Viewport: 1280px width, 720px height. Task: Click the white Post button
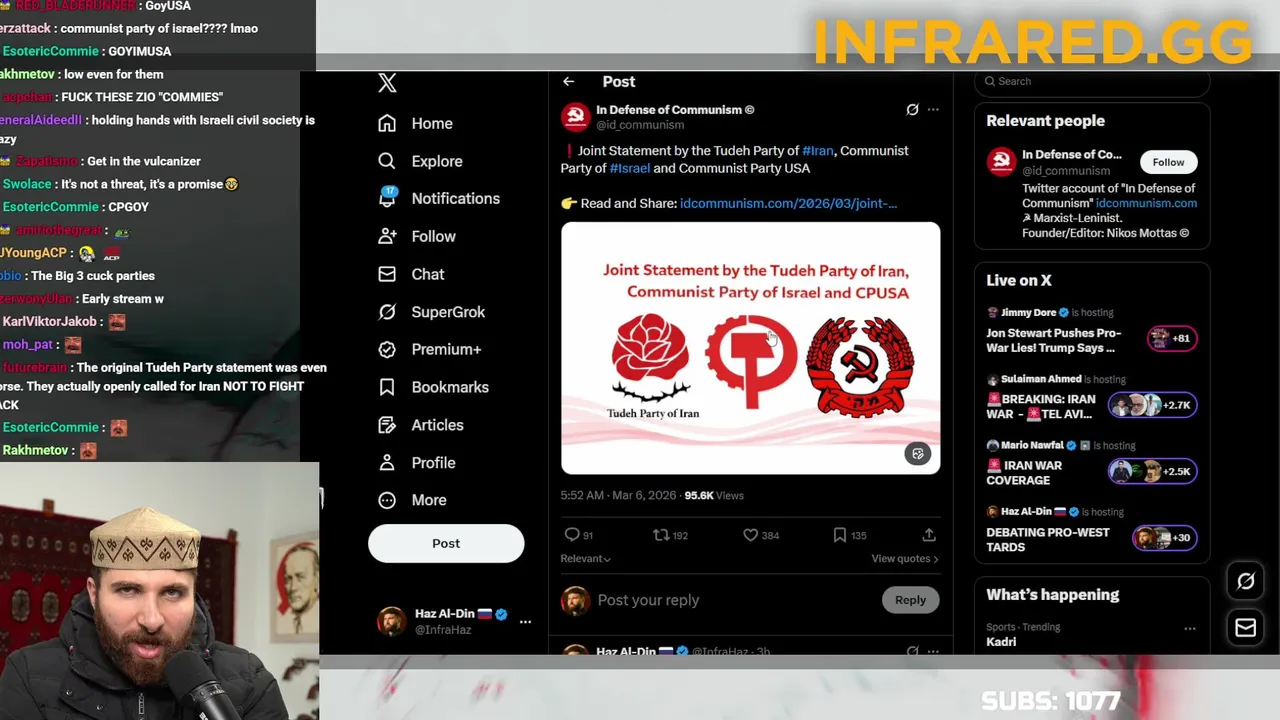click(446, 543)
